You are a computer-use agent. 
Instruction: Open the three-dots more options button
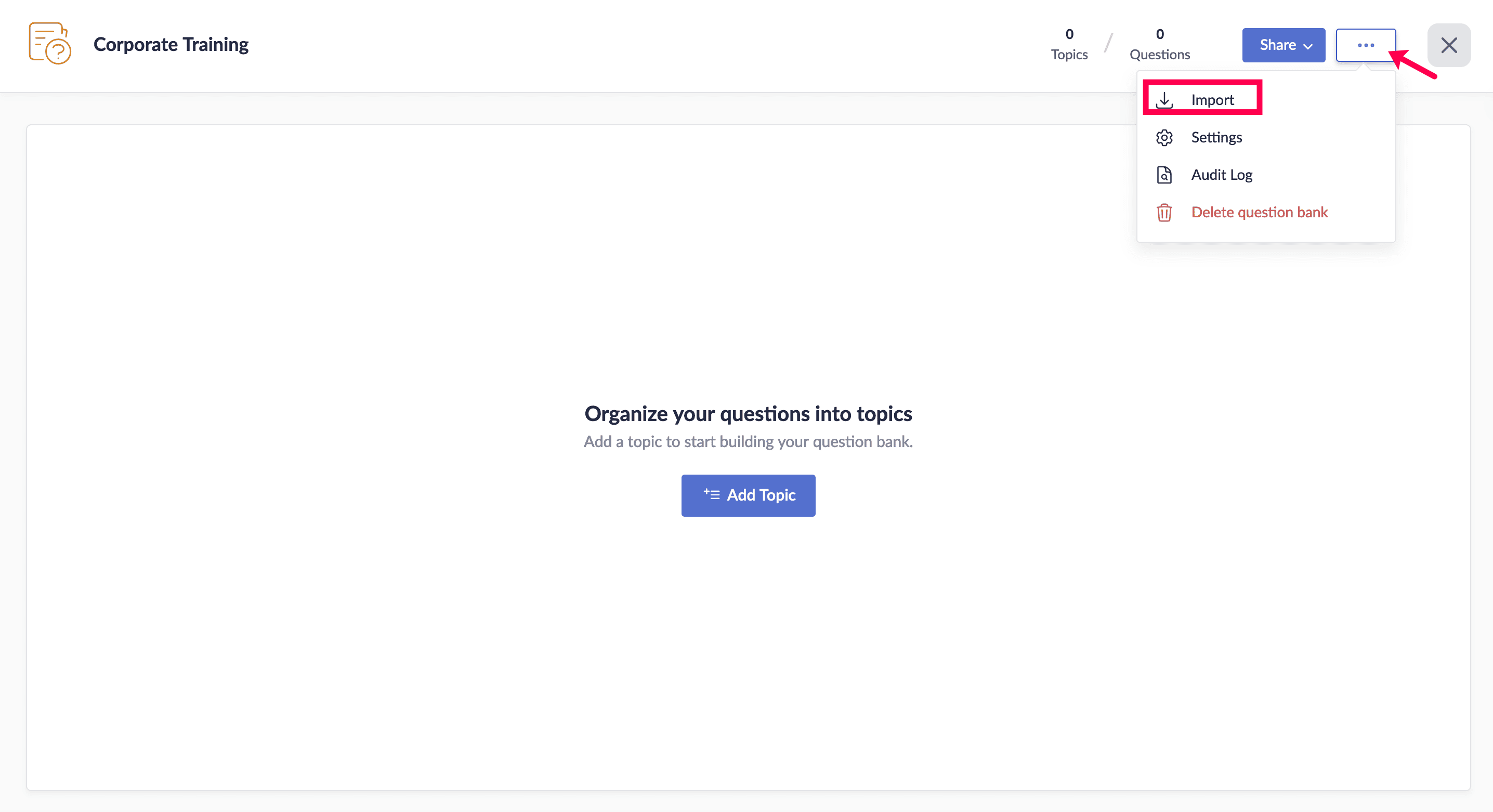(1365, 45)
